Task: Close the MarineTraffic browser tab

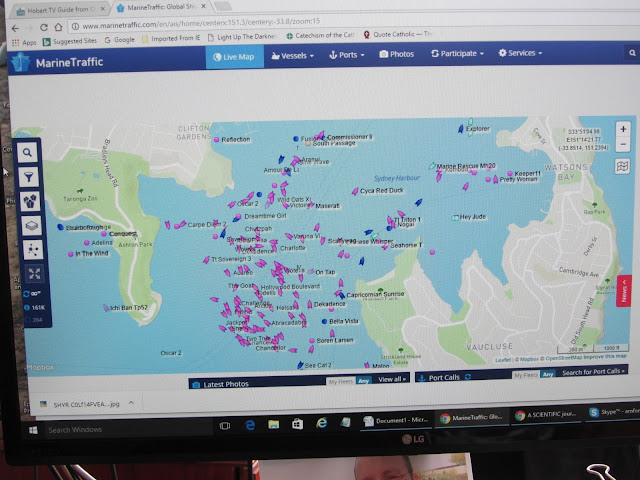Action: click(204, 7)
